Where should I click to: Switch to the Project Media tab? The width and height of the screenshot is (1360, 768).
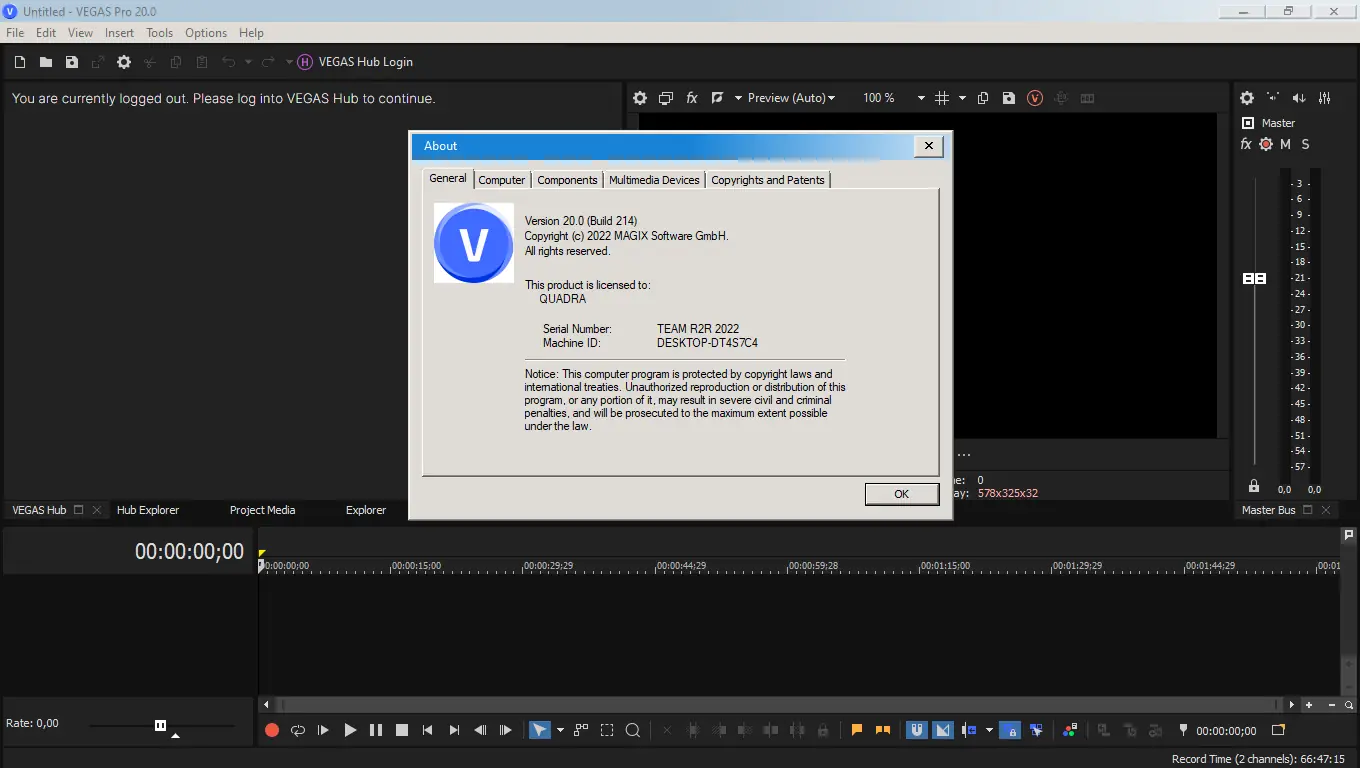263,510
